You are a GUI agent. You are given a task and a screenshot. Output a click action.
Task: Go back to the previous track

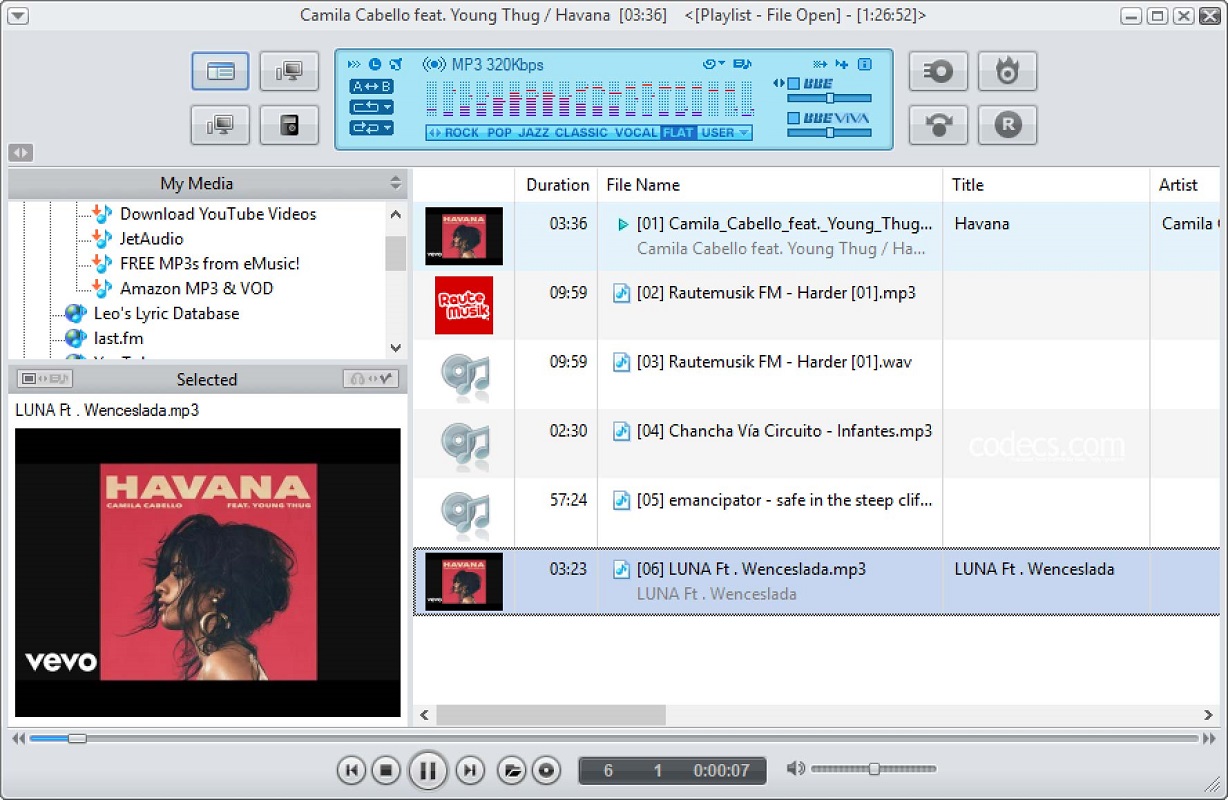pyautogui.click(x=351, y=770)
